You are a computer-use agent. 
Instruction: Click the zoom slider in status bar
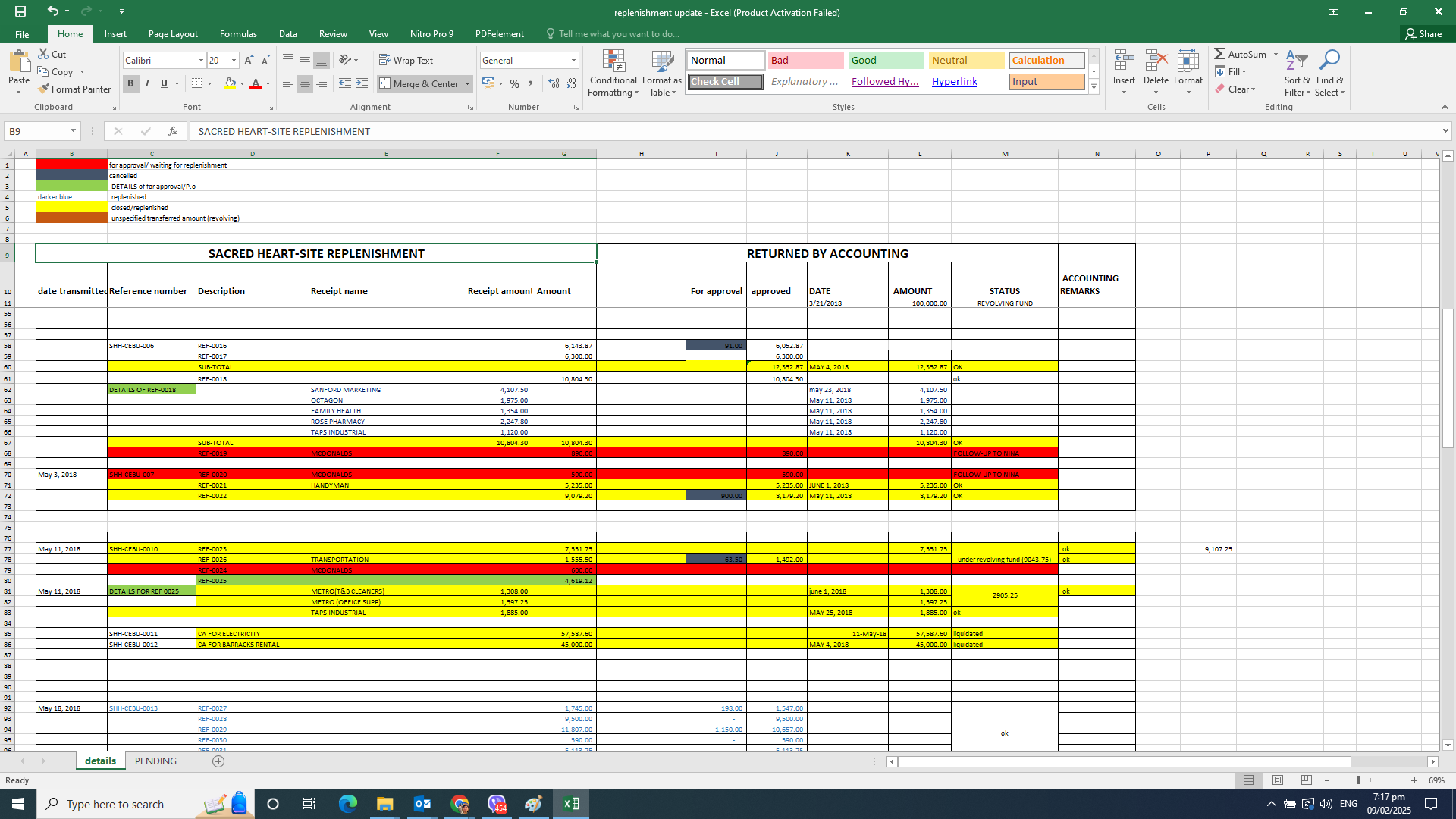tap(1357, 780)
